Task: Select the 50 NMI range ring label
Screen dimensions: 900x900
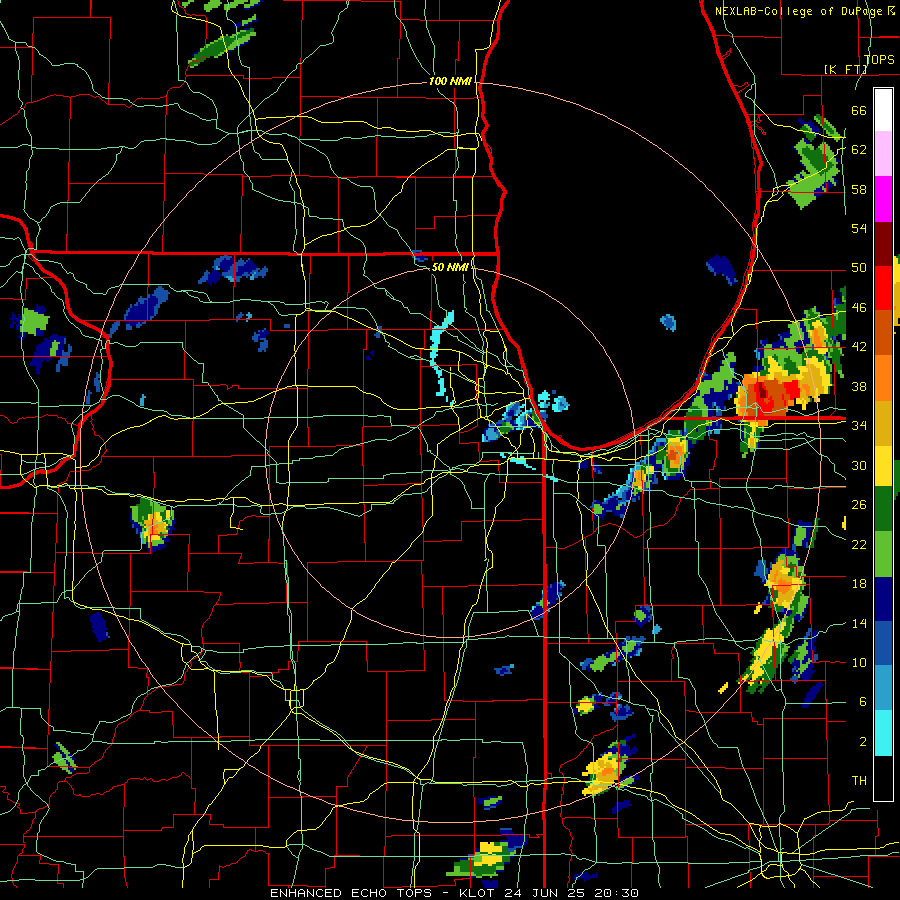Action: click(450, 267)
